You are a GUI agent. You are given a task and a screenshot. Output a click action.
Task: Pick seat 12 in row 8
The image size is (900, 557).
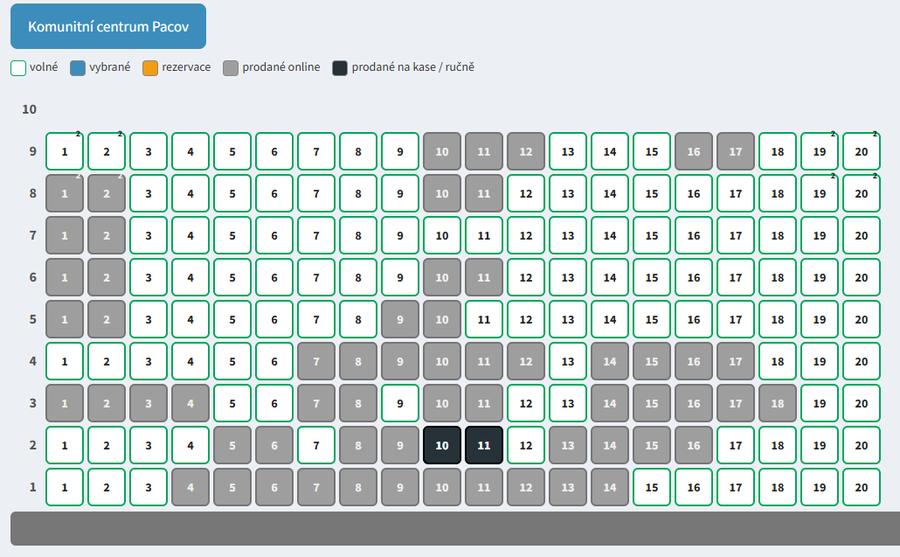point(526,194)
